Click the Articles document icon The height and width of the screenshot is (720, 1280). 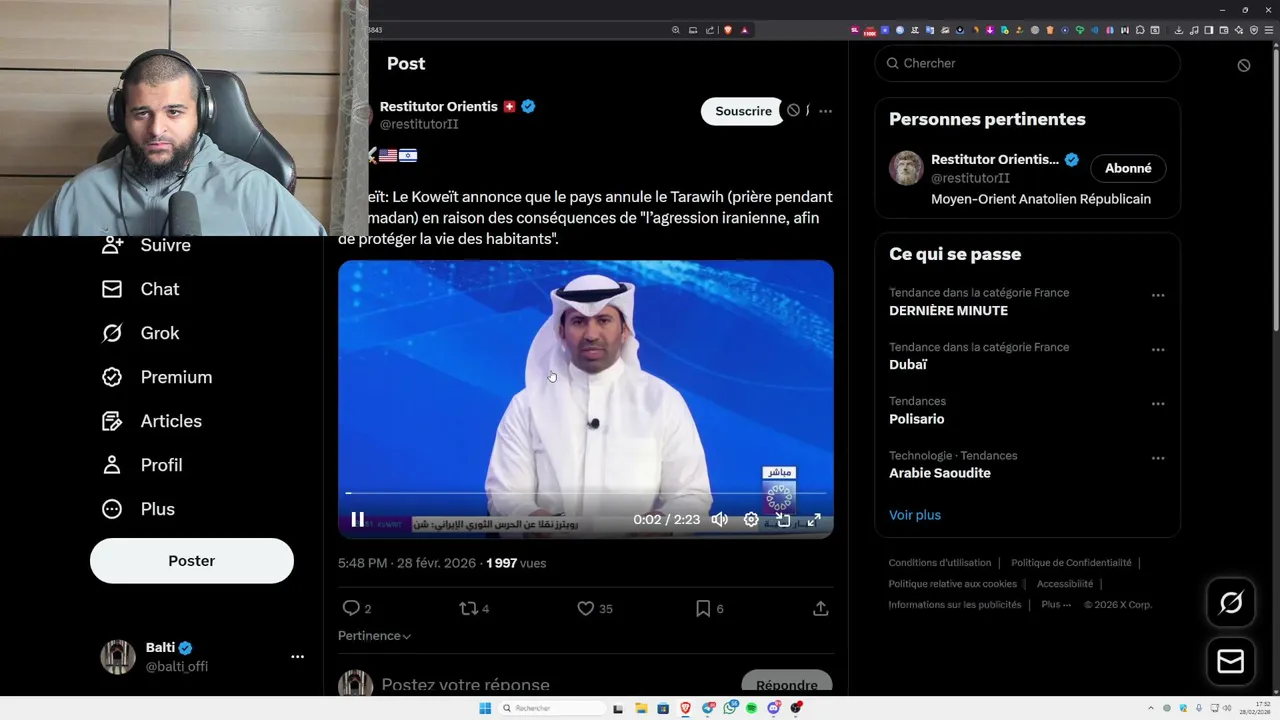112,421
